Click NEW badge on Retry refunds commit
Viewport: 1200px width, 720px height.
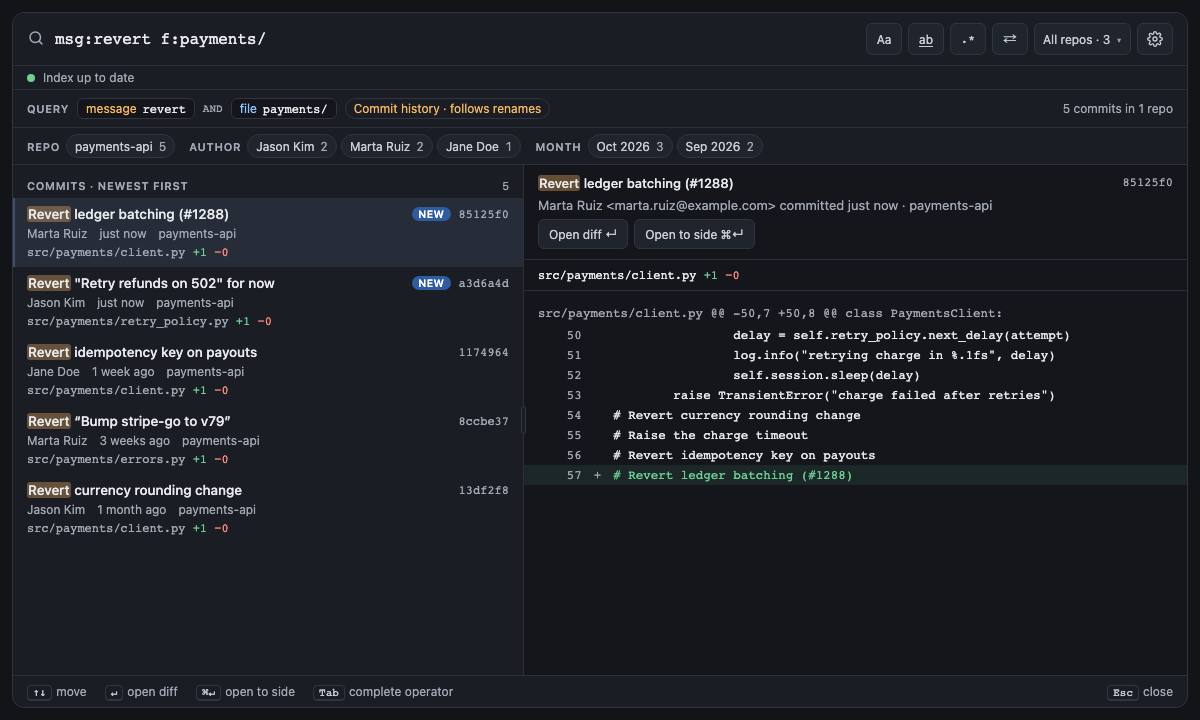point(431,283)
